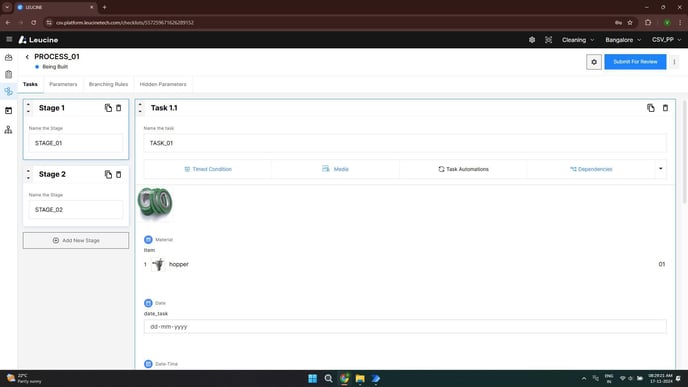
Task: Delete Stage 1
Action: (x=118, y=108)
